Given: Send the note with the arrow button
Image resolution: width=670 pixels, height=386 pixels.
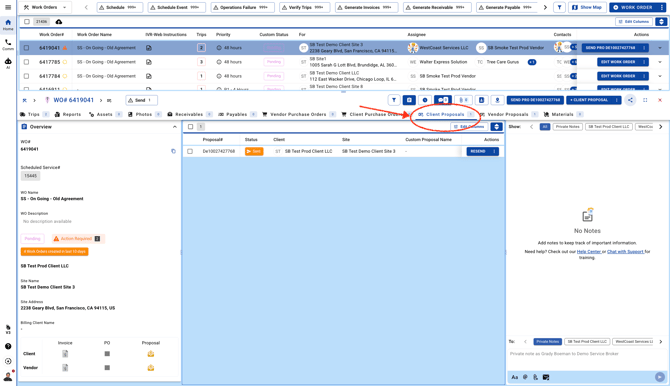Looking at the screenshot, I should [660, 377].
